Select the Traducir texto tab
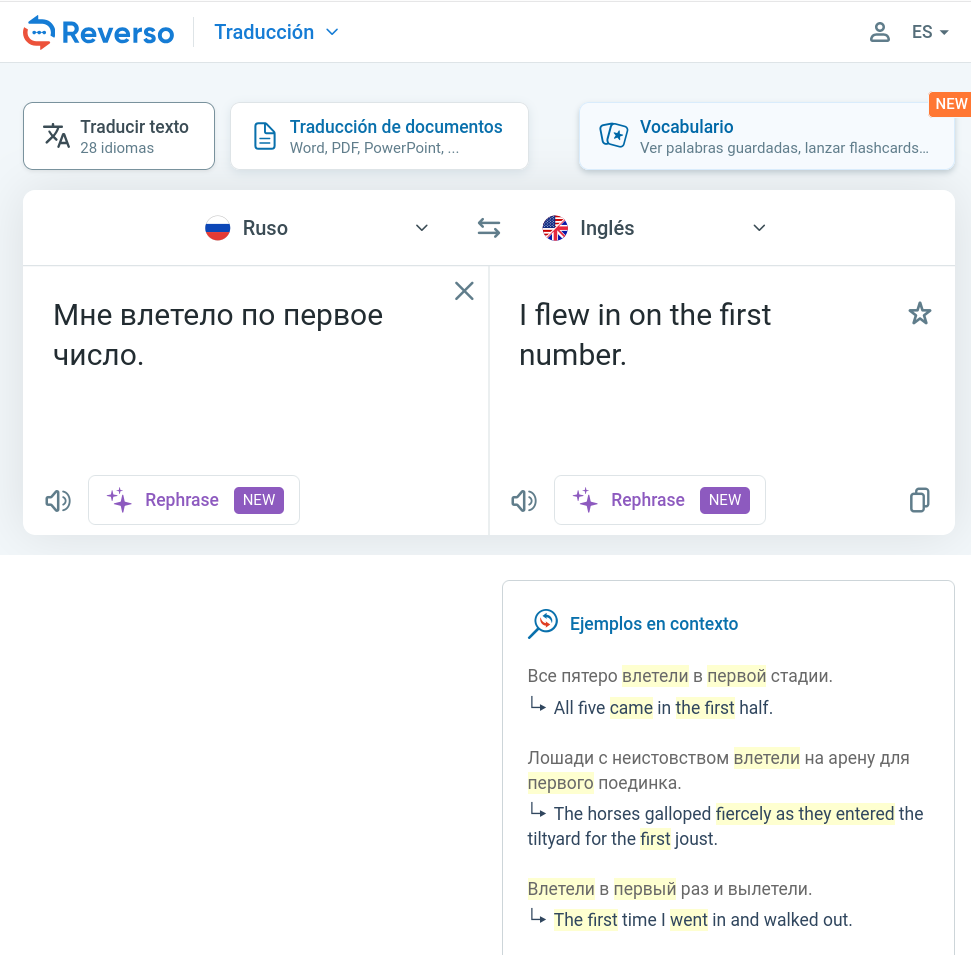971x955 pixels. [119, 136]
